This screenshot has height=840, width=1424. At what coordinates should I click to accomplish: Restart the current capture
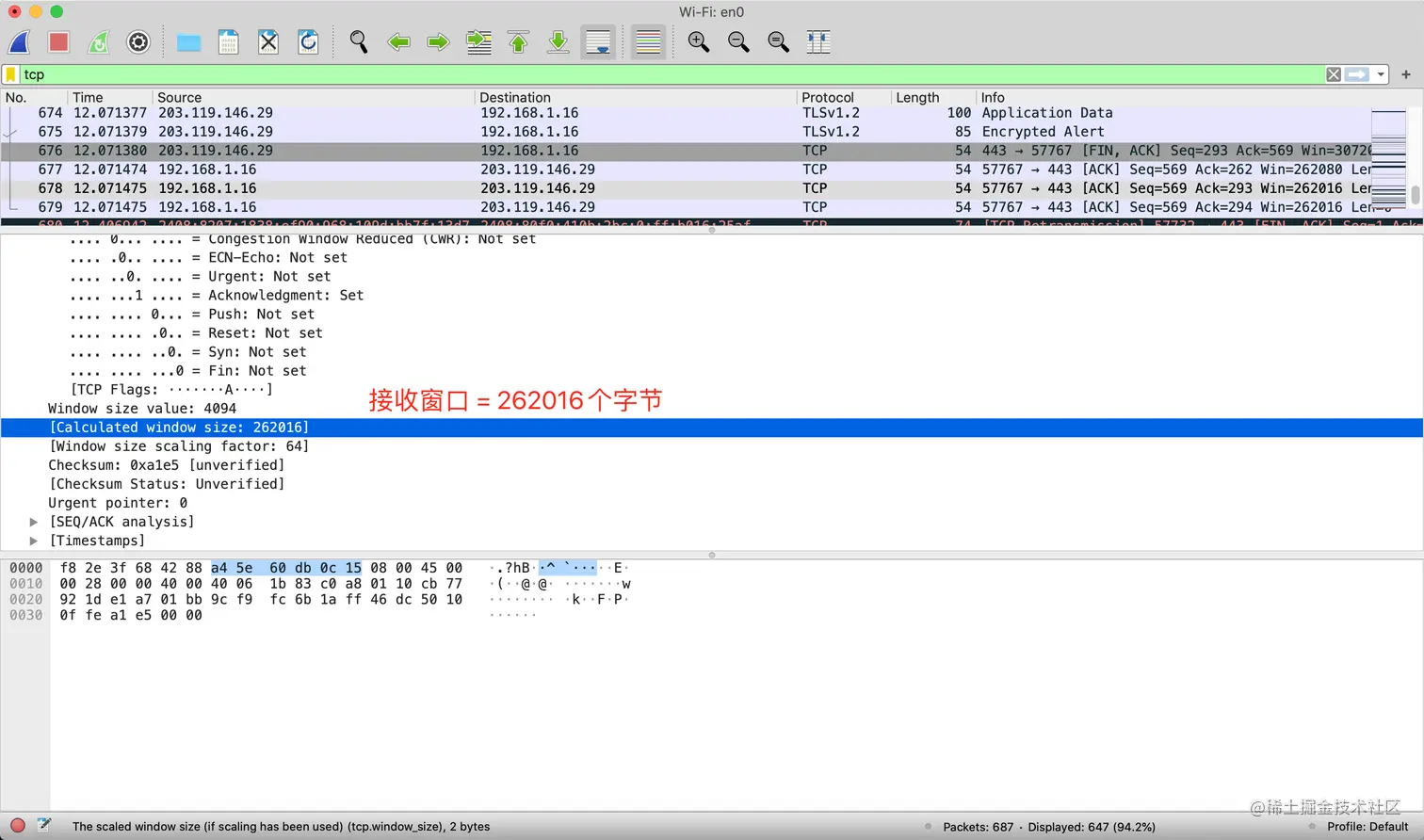[99, 42]
